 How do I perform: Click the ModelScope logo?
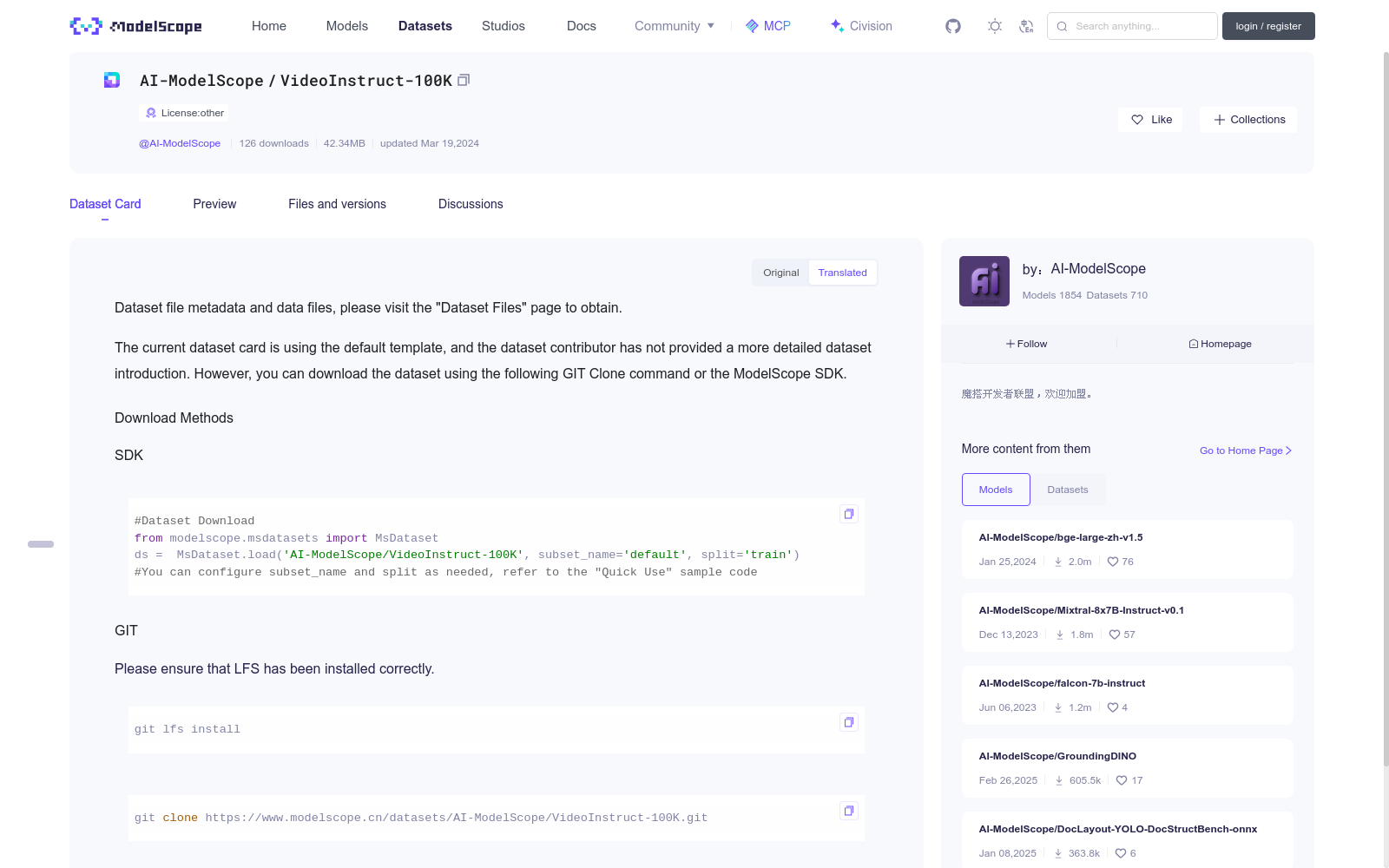point(136,26)
